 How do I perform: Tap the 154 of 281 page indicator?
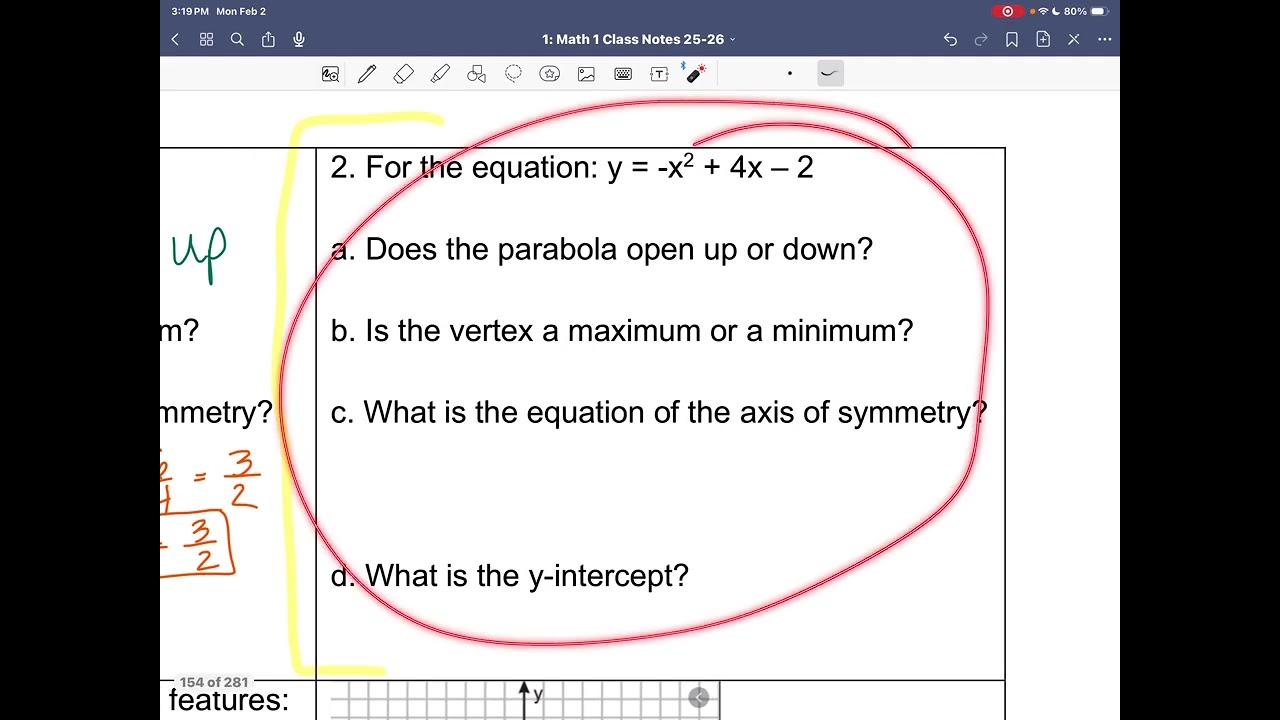214,682
